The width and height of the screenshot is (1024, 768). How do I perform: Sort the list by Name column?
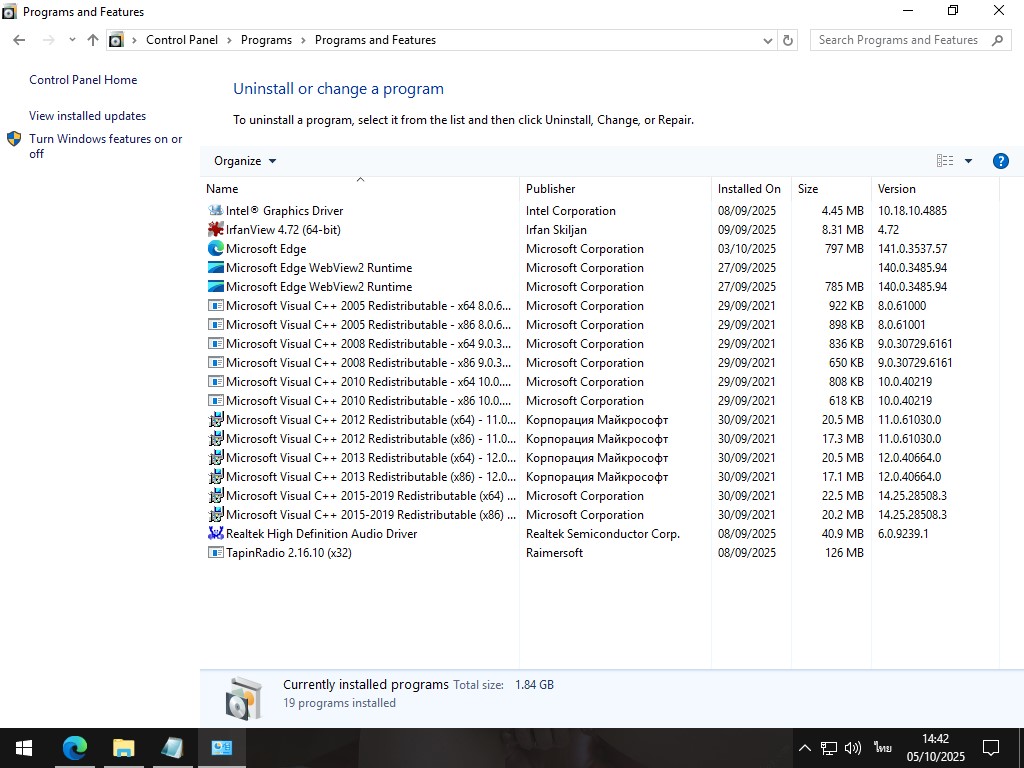tap(360, 188)
